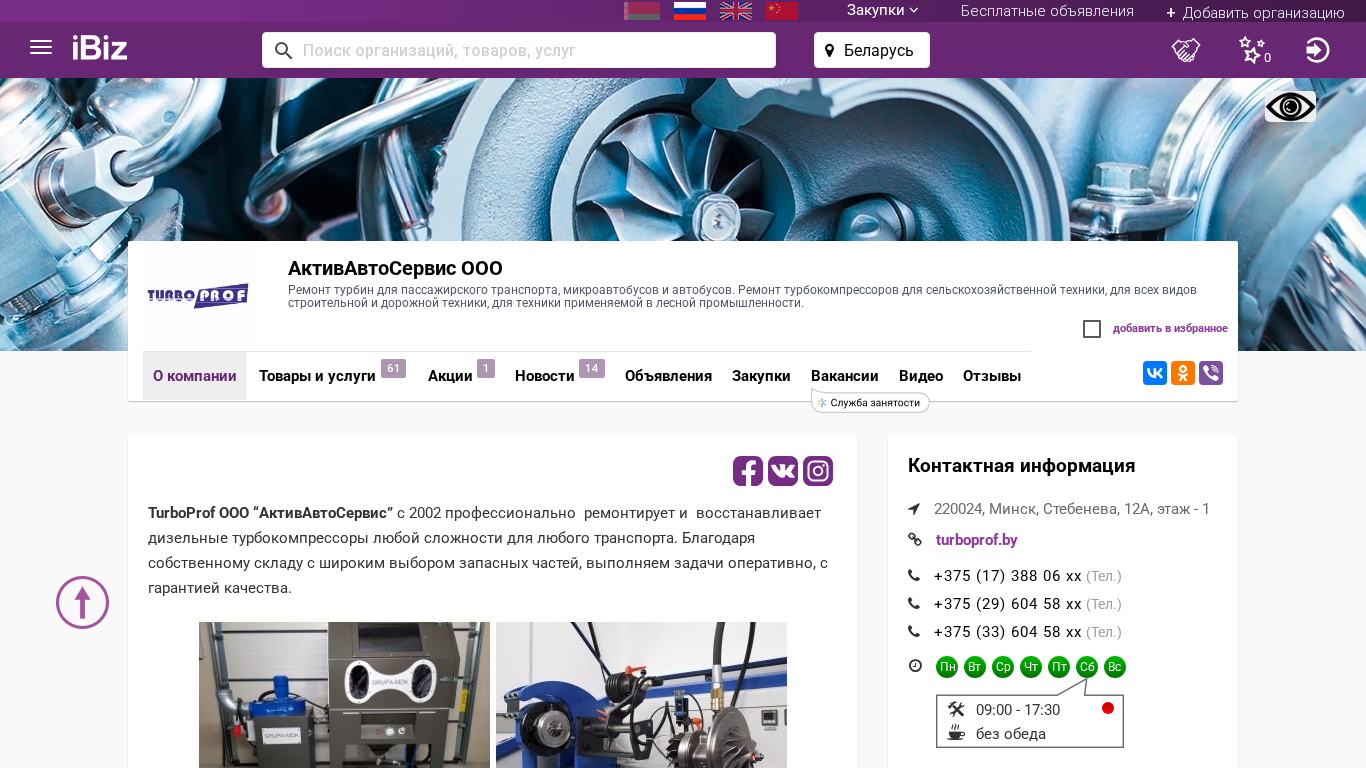Switch to Russian language flag

click(x=690, y=11)
